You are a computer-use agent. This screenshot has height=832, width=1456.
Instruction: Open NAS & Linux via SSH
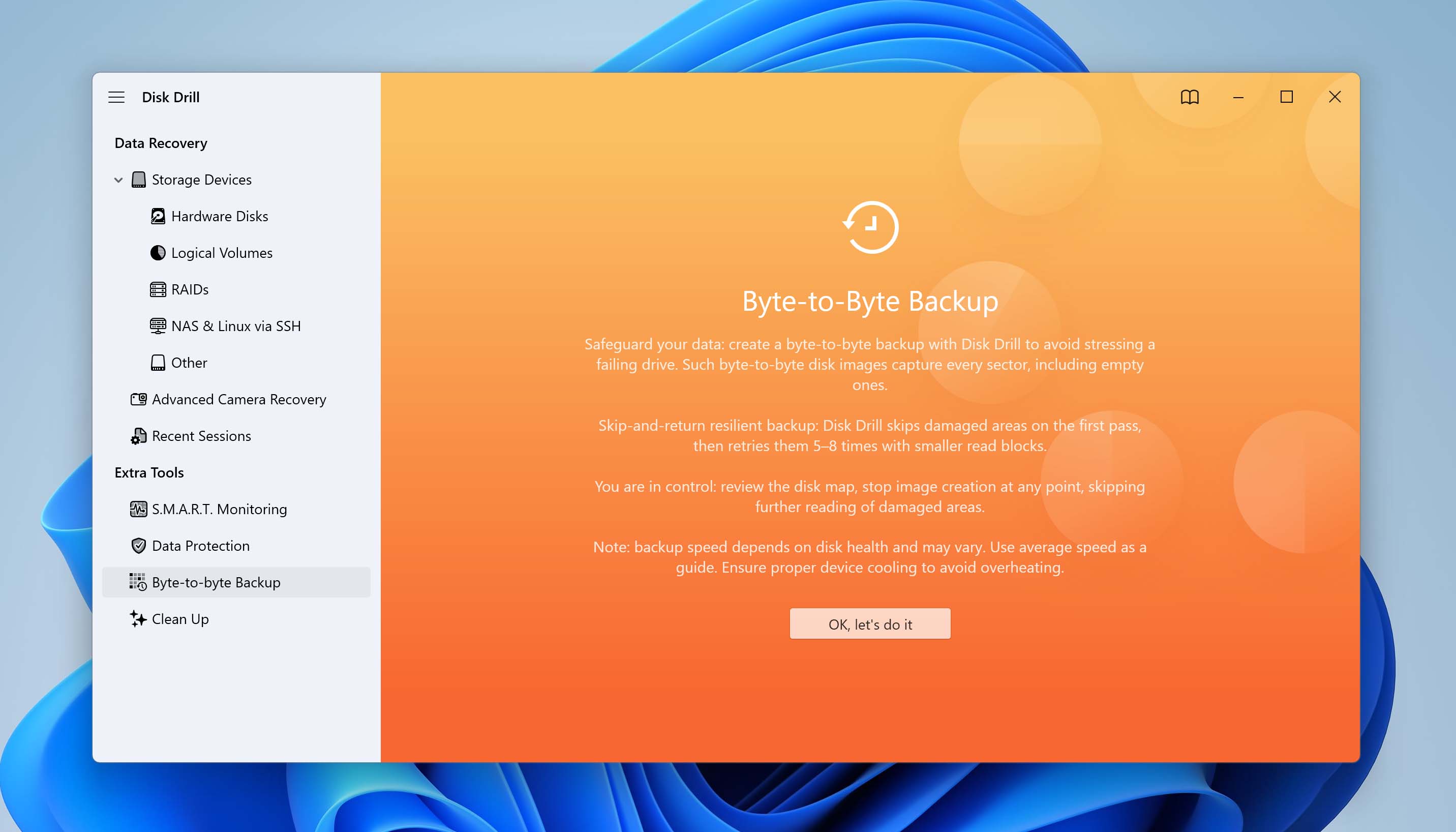pos(236,325)
